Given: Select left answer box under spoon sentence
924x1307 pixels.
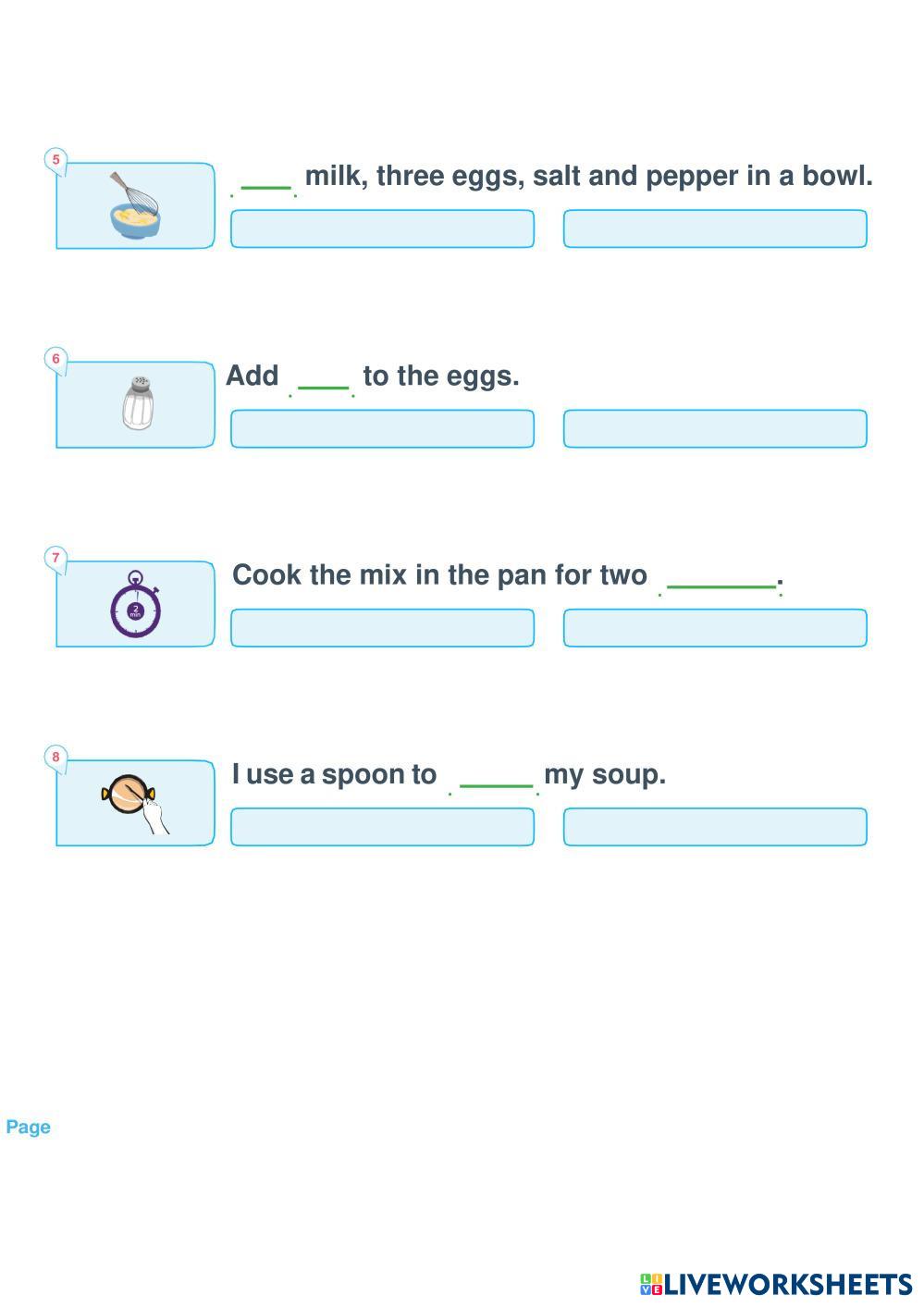Looking at the screenshot, I should pos(382,827).
